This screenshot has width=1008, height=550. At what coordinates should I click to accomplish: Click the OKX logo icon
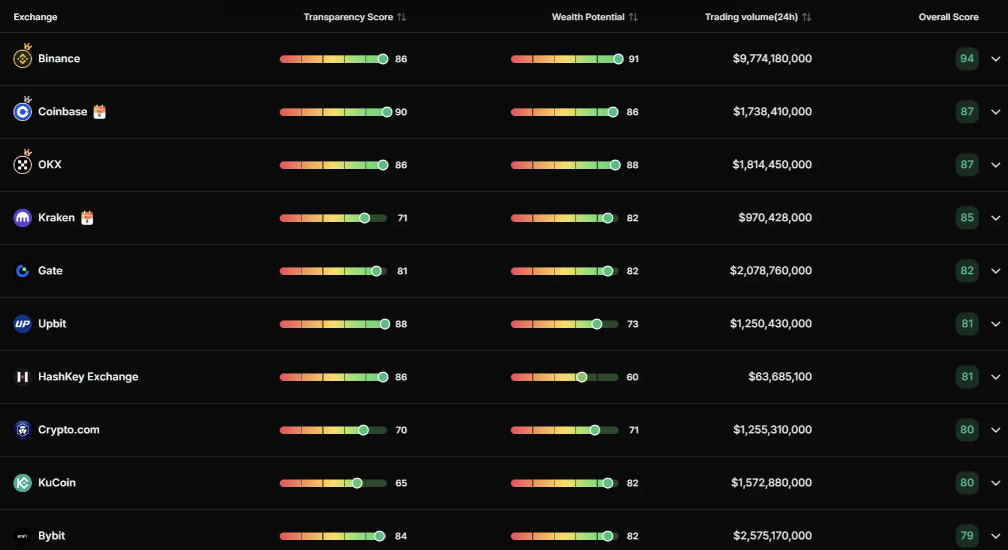pyautogui.click(x=22, y=164)
